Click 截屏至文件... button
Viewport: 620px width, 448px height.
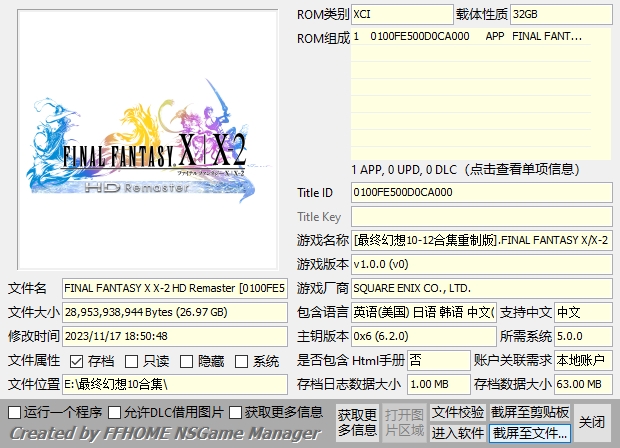click(530, 433)
